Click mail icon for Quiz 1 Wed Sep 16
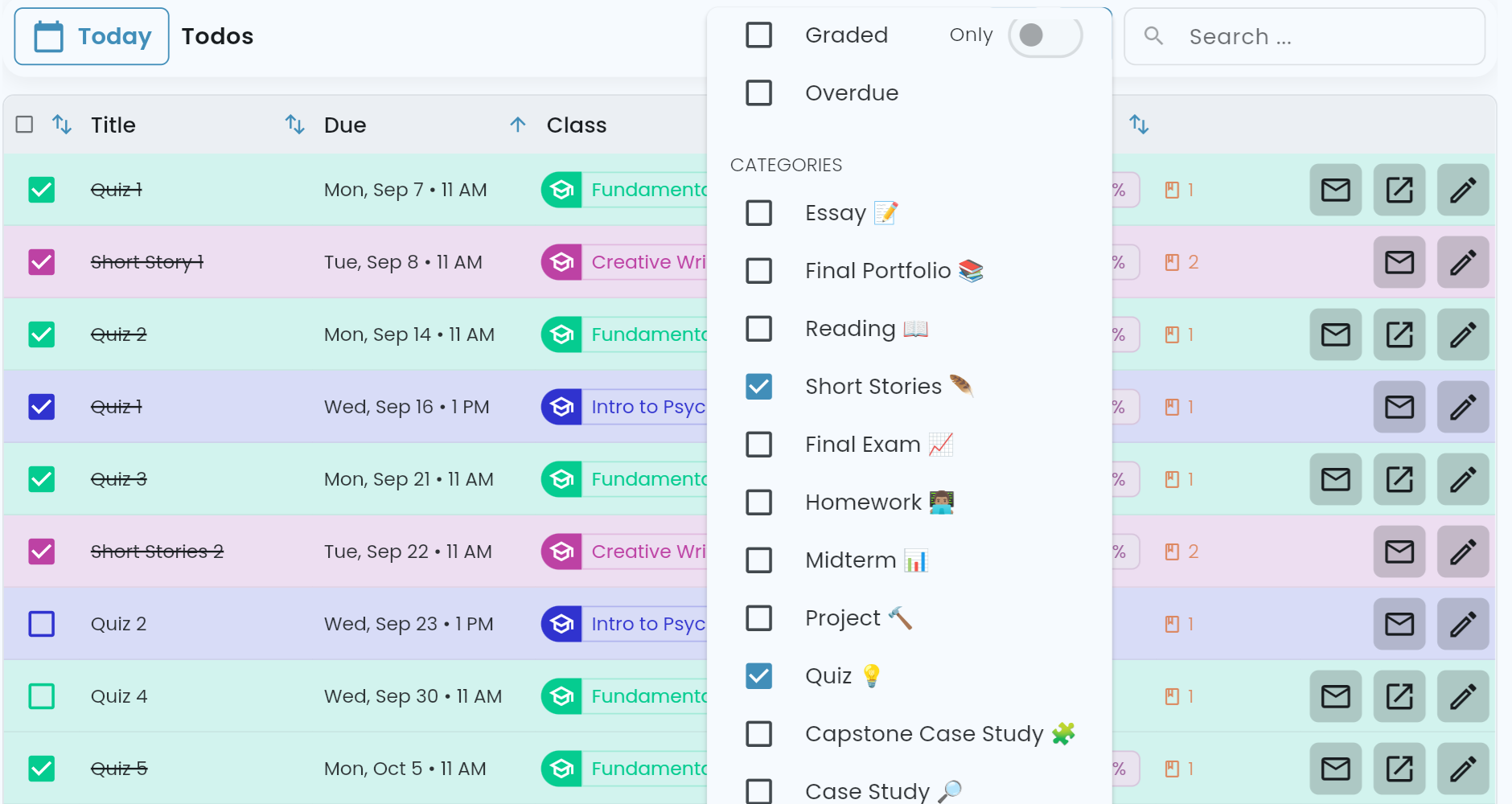Screen dimensions: 1512x804 point(1399,407)
